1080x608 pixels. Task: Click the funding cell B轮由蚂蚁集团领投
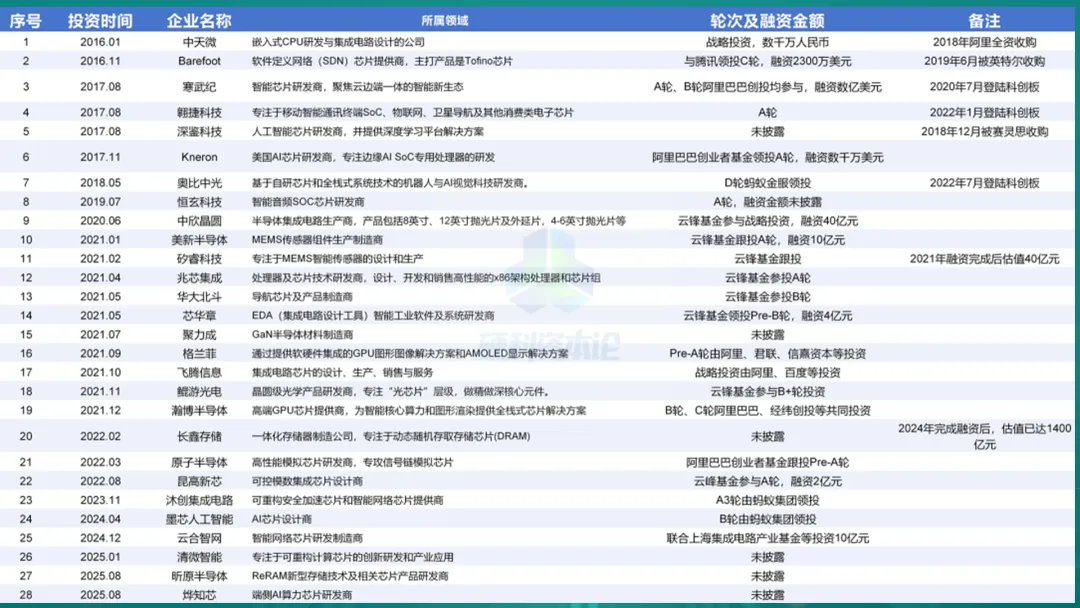click(767, 518)
